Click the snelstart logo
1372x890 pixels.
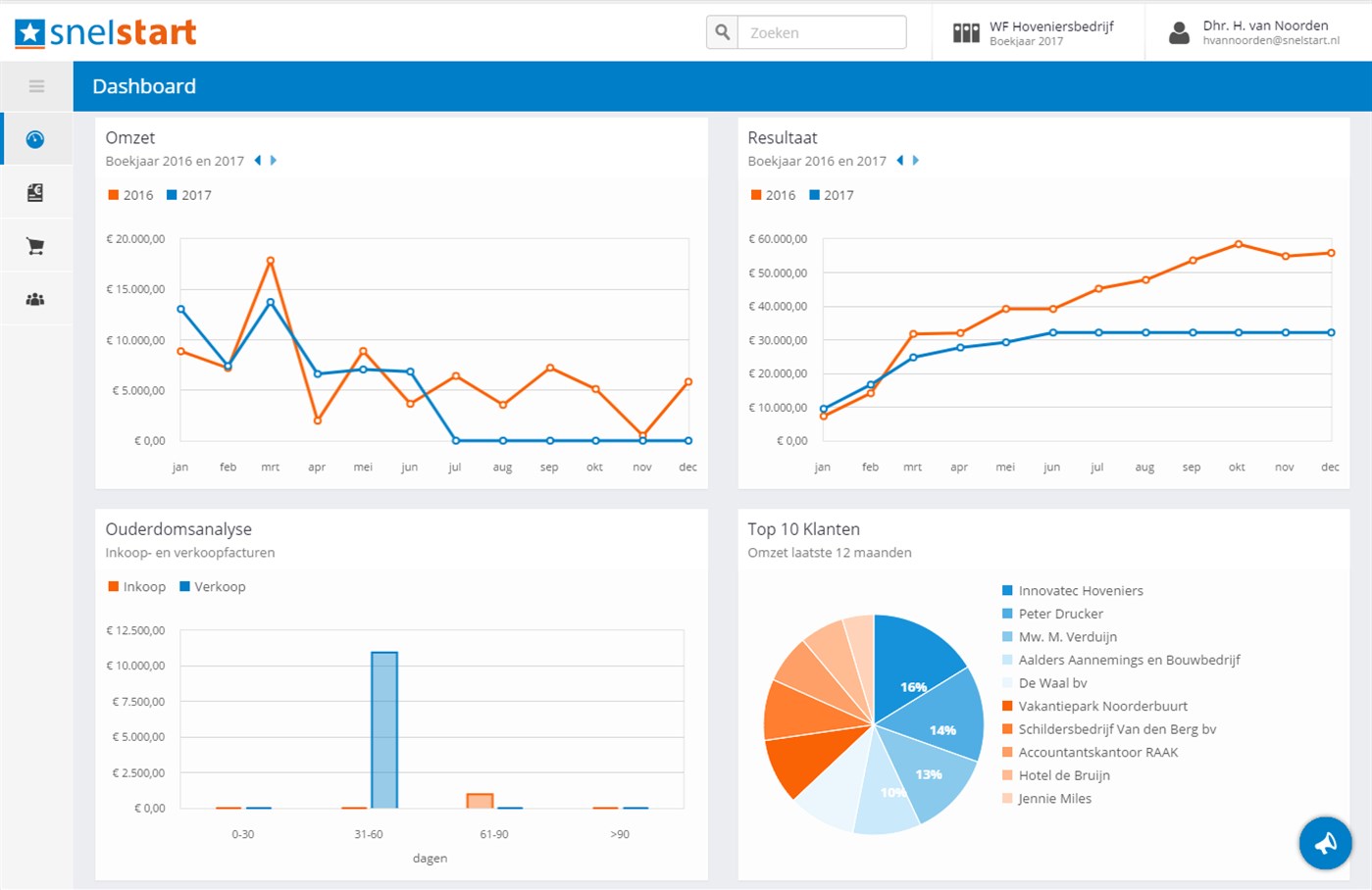pos(106,32)
